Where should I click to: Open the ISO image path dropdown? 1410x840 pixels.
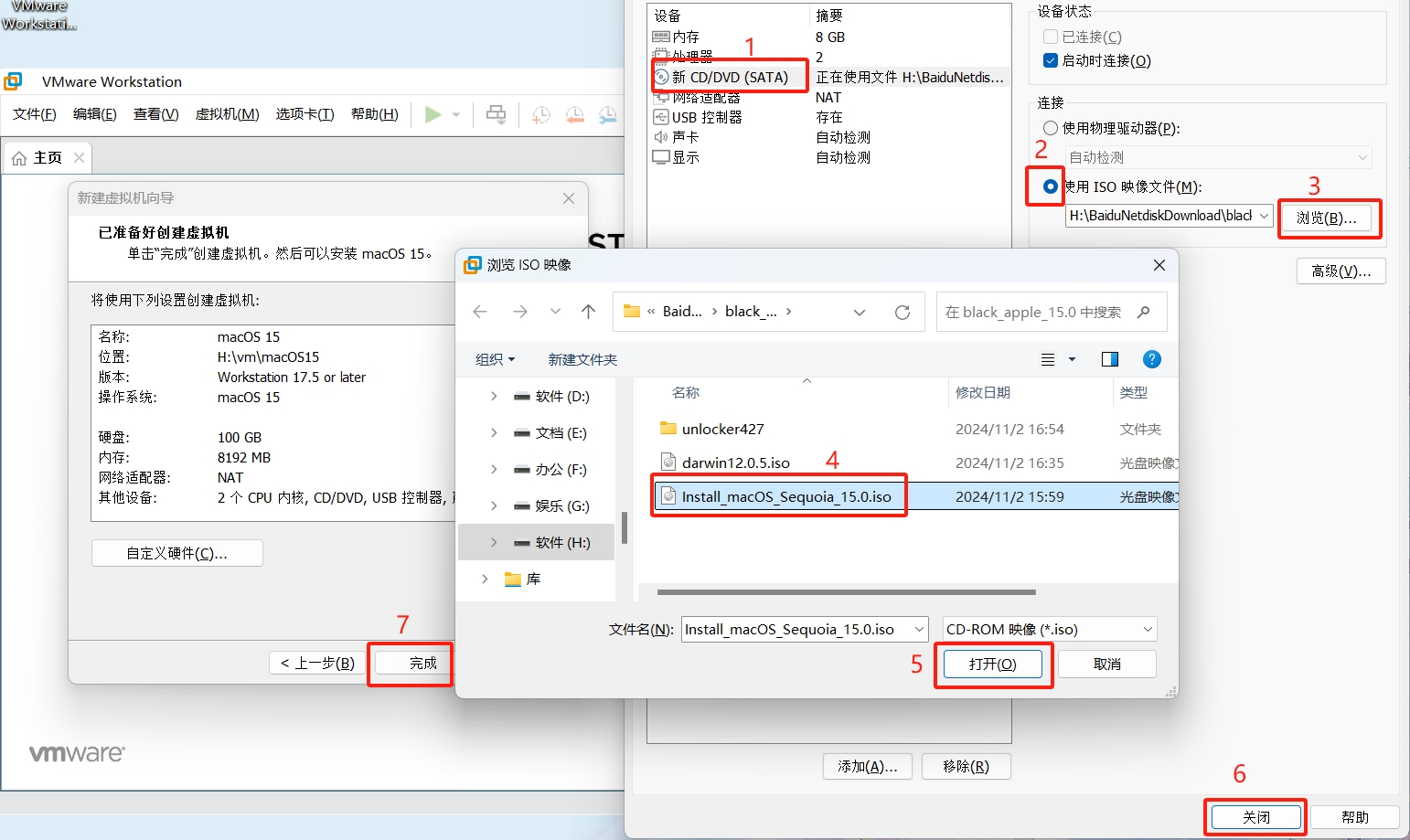1264,216
